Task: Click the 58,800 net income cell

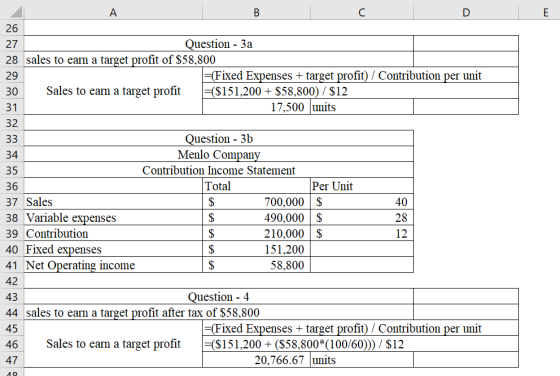Action: pos(256,265)
